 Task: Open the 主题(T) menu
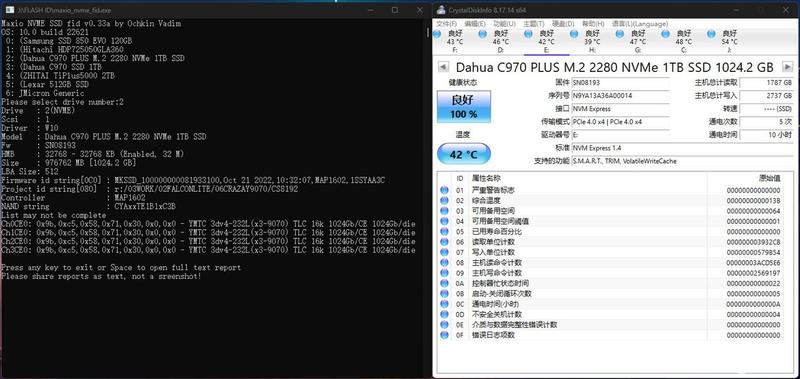(533, 23)
